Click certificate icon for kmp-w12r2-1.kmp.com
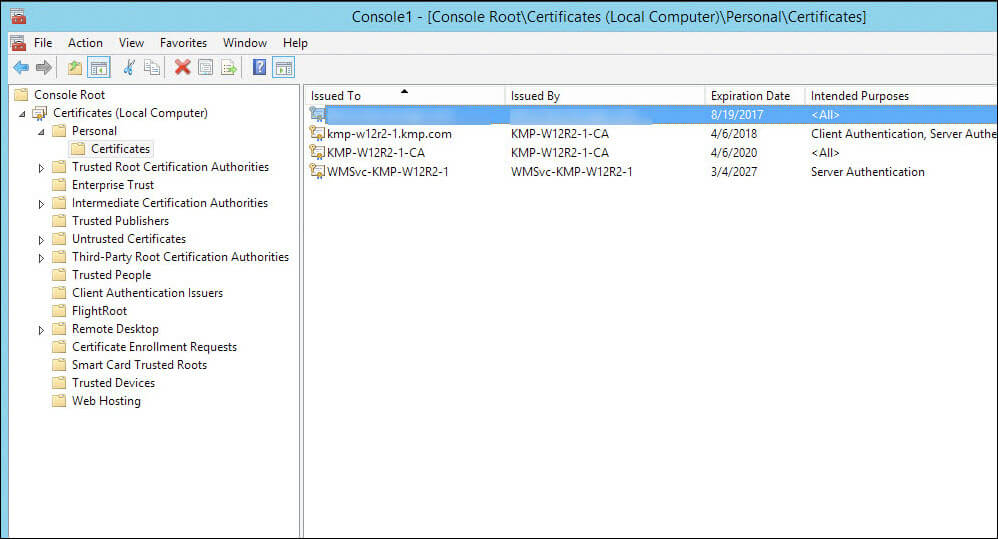Image resolution: width=998 pixels, height=539 pixels. point(317,134)
